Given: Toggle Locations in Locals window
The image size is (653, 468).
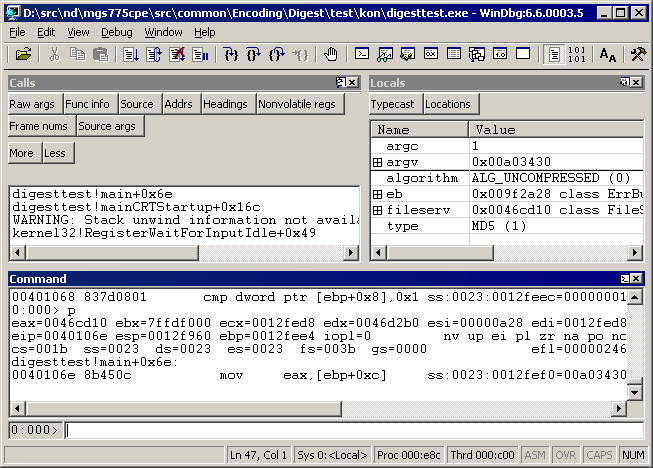Looking at the screenshot, I should 451,104.
